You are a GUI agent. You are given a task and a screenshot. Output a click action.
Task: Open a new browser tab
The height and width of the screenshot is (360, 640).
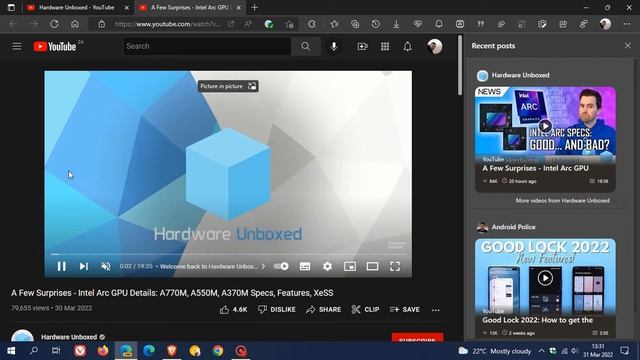pyautogui.click(x=254, y=7)
